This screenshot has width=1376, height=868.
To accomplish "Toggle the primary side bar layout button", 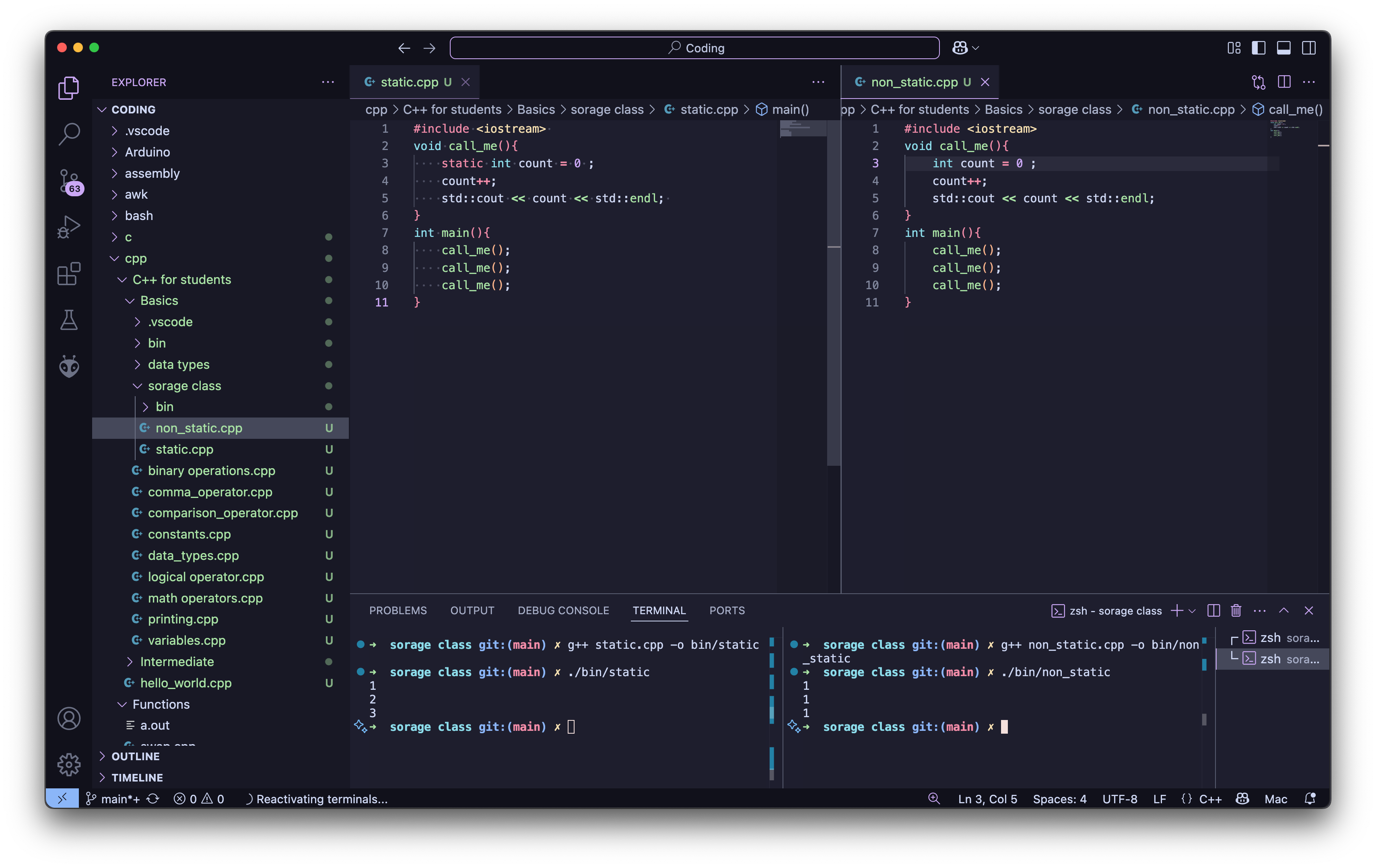I will 1258,48.
